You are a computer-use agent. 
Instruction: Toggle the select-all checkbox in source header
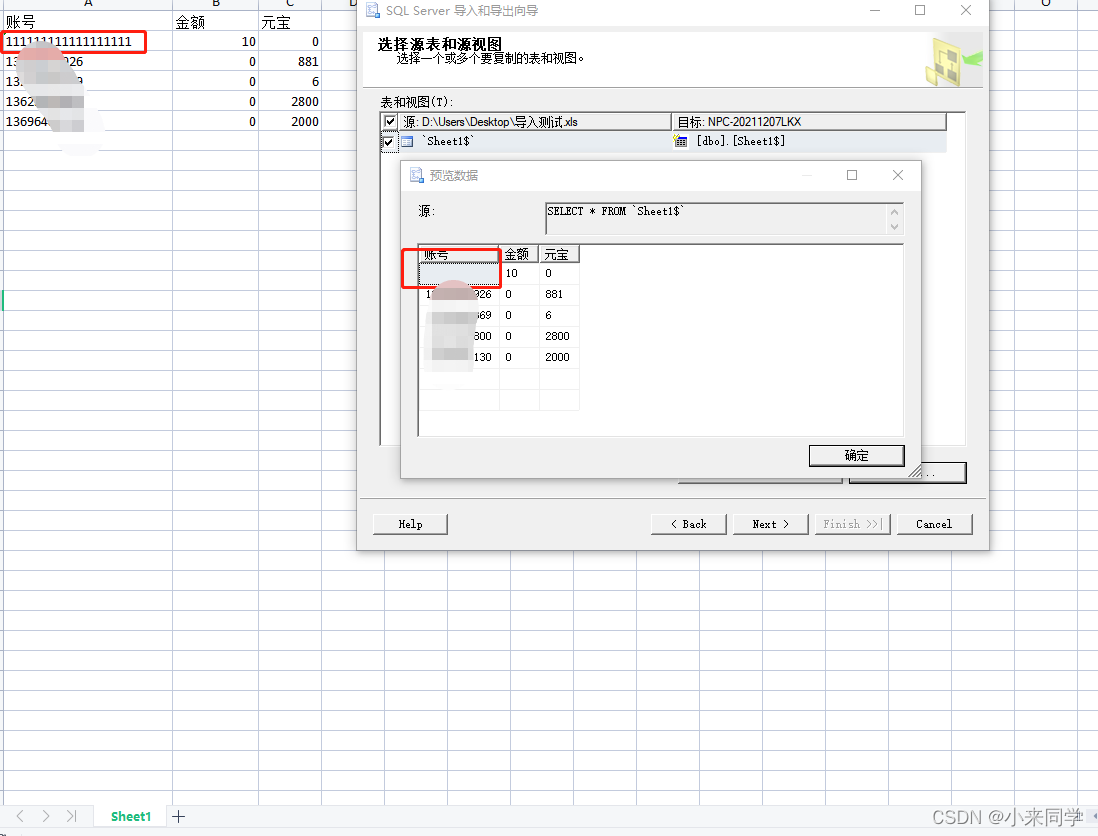tap(390, 122)
